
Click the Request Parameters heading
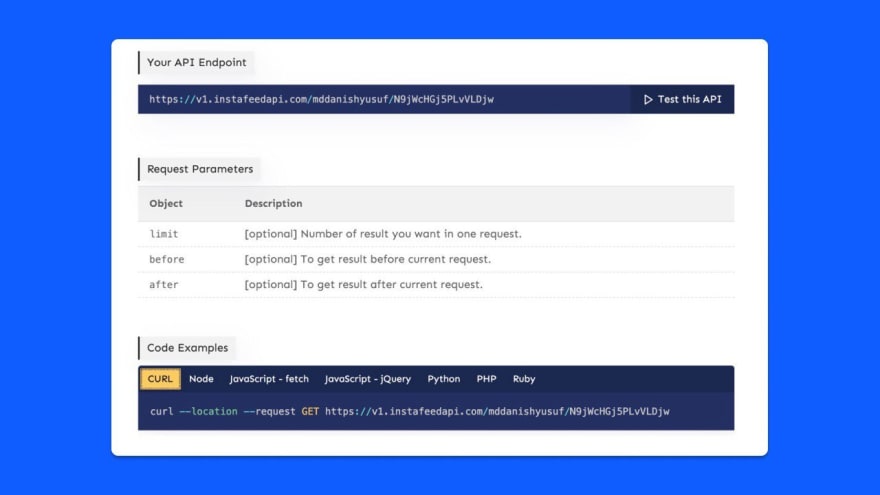200,169
